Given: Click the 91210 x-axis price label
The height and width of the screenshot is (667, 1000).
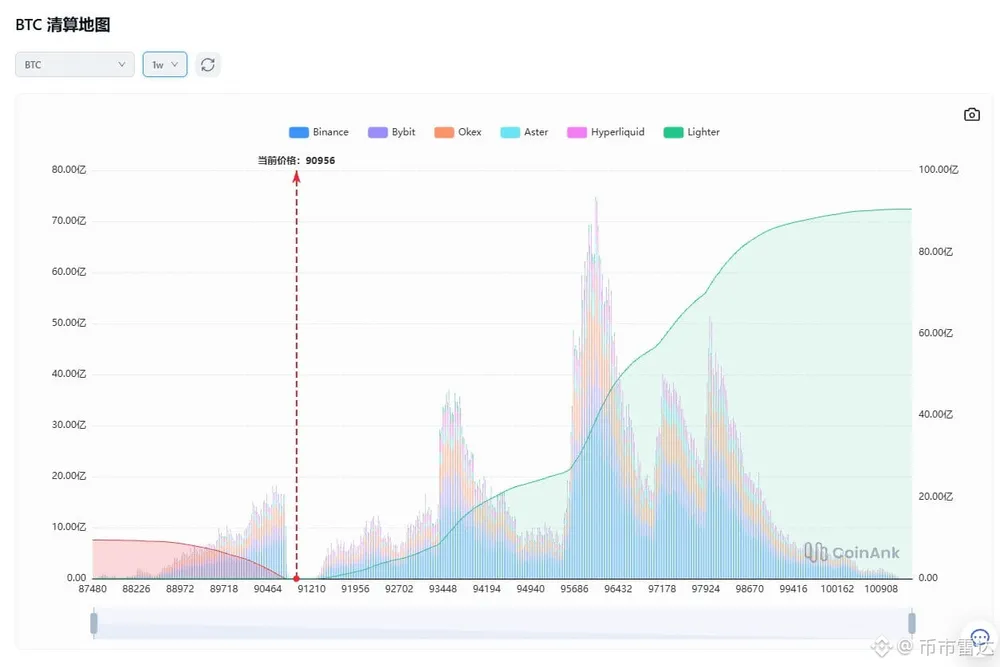Looking at the screenshot, I should 311,589.
